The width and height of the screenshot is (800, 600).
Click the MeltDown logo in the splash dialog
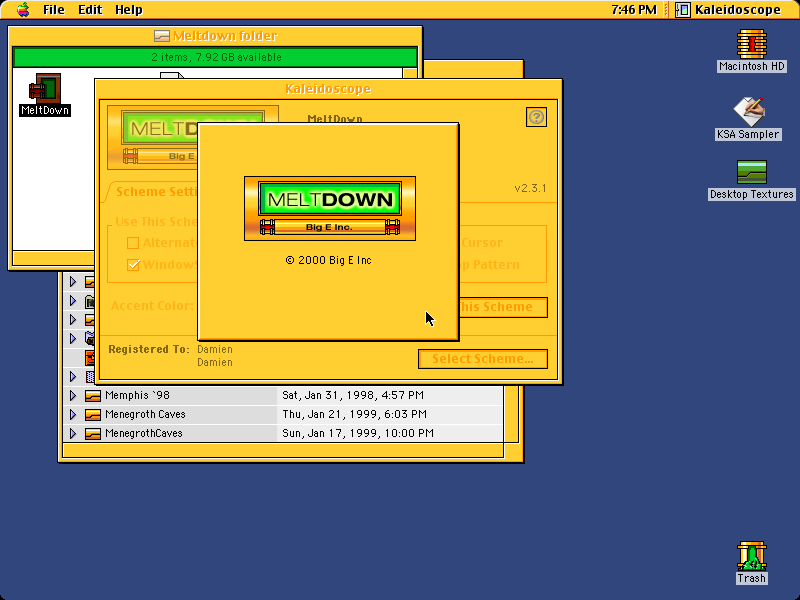tap(330, 208)
